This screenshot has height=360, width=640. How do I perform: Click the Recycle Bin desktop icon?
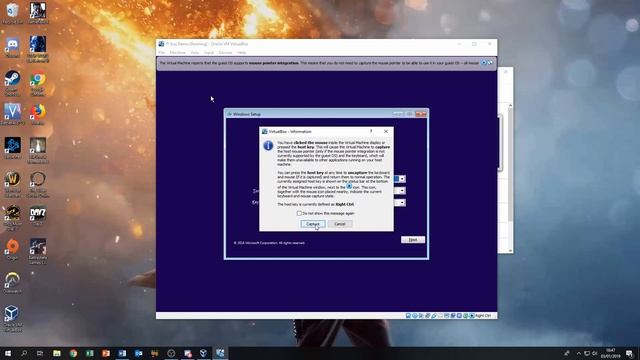pyautogui.click(x=13, y=13)
